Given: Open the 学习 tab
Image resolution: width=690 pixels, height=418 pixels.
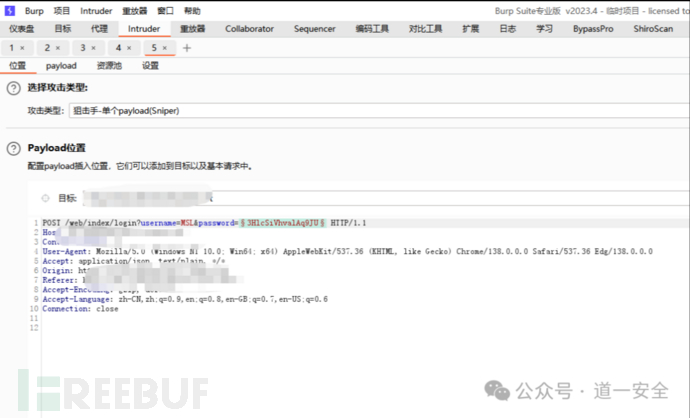Looking at the screenshot, I should point(544,29).
